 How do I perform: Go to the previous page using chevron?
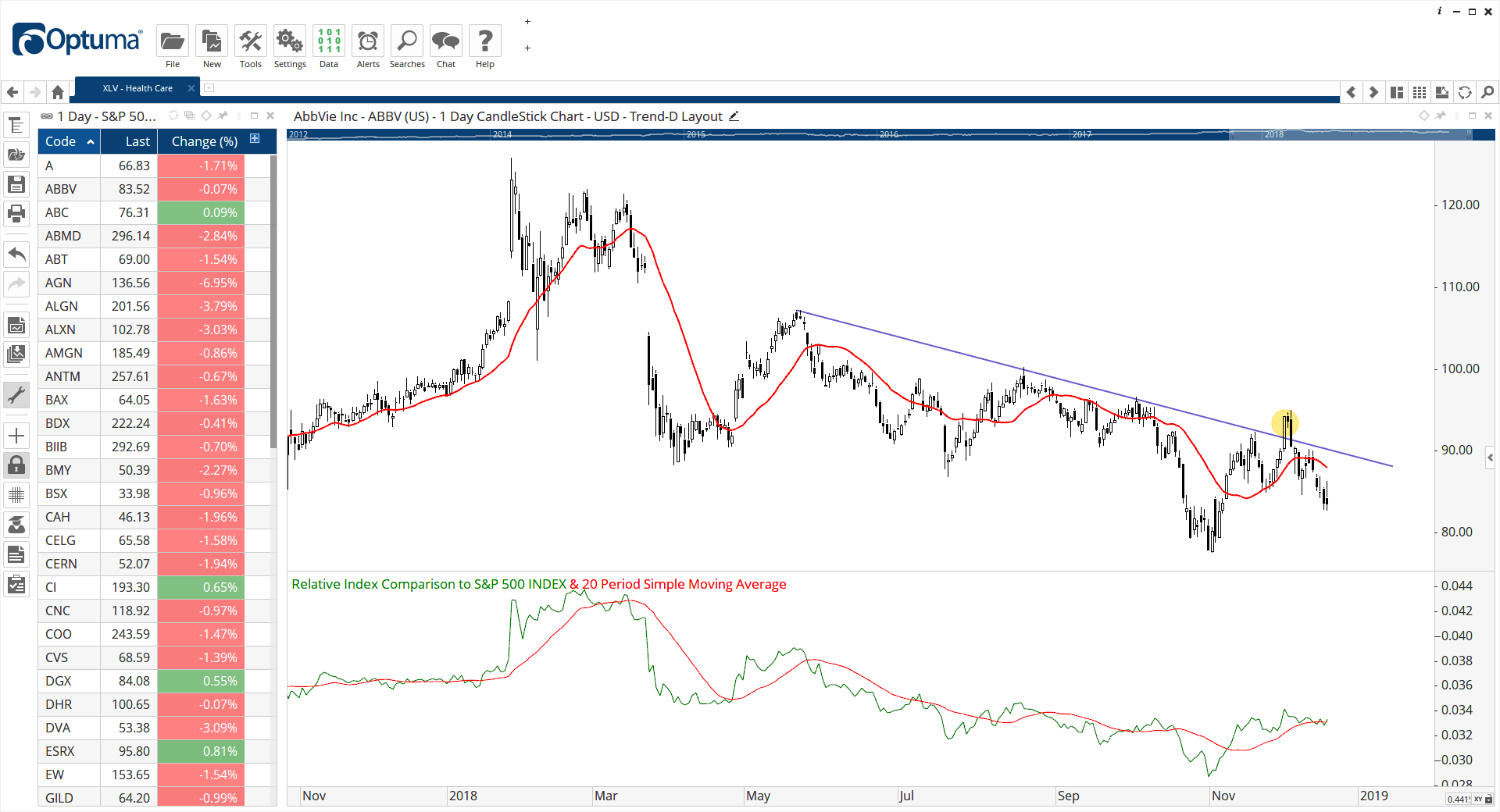click(x=1351, y=92)
